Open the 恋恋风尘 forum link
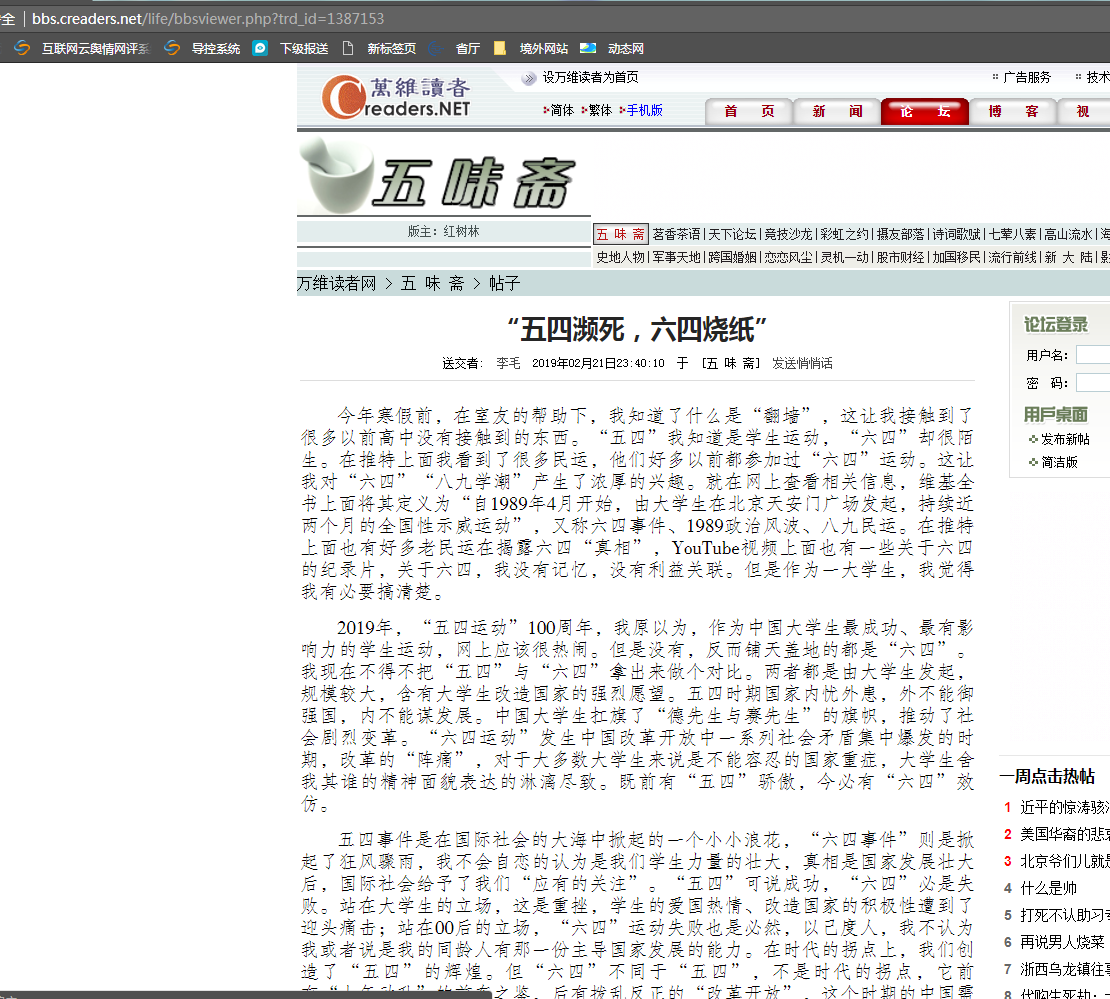Viewport: 1110px width, 999px height. pos(788,257)
